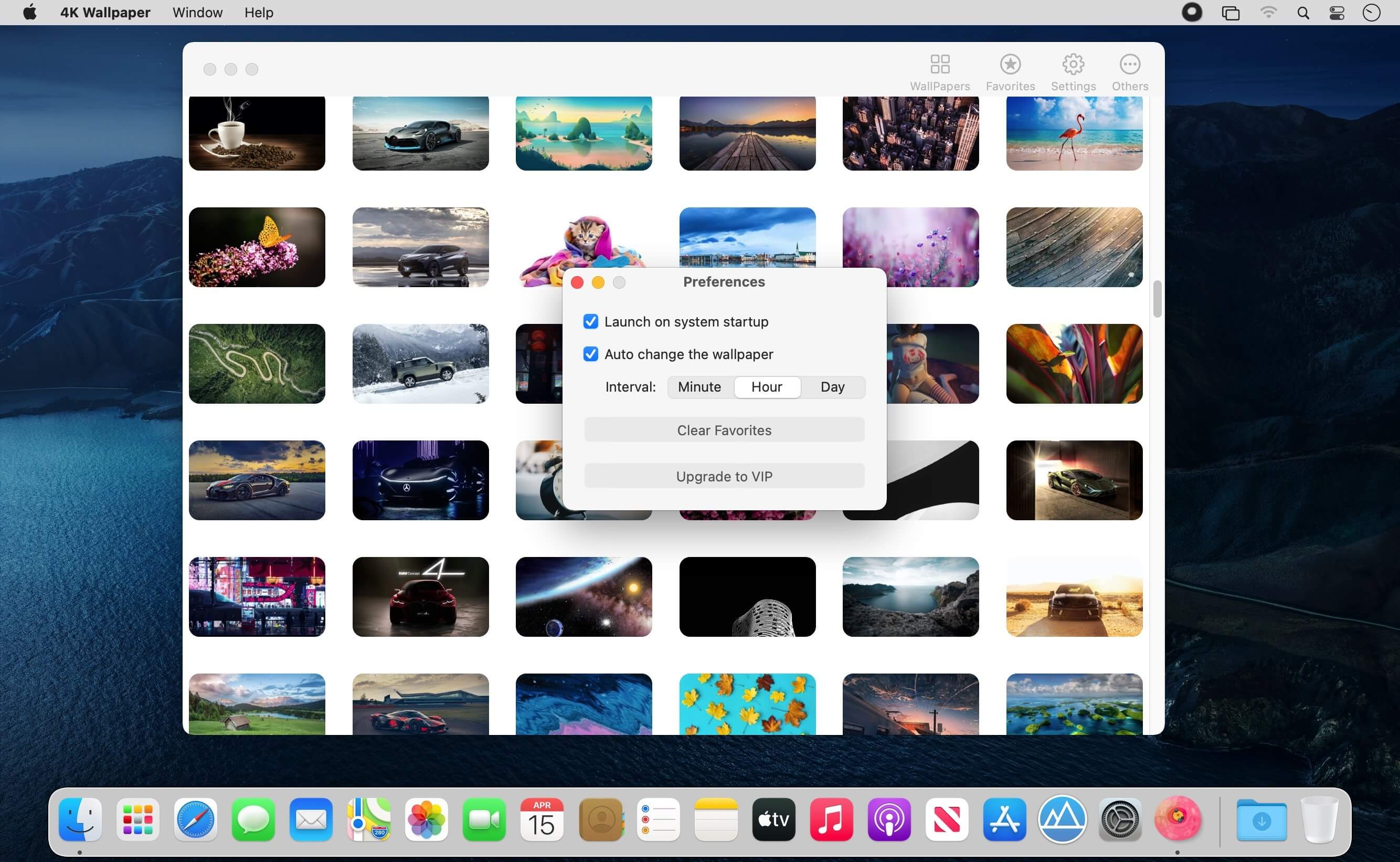
Task: Open Control Center in menu bar
Action: click(x=1337, y=13)
